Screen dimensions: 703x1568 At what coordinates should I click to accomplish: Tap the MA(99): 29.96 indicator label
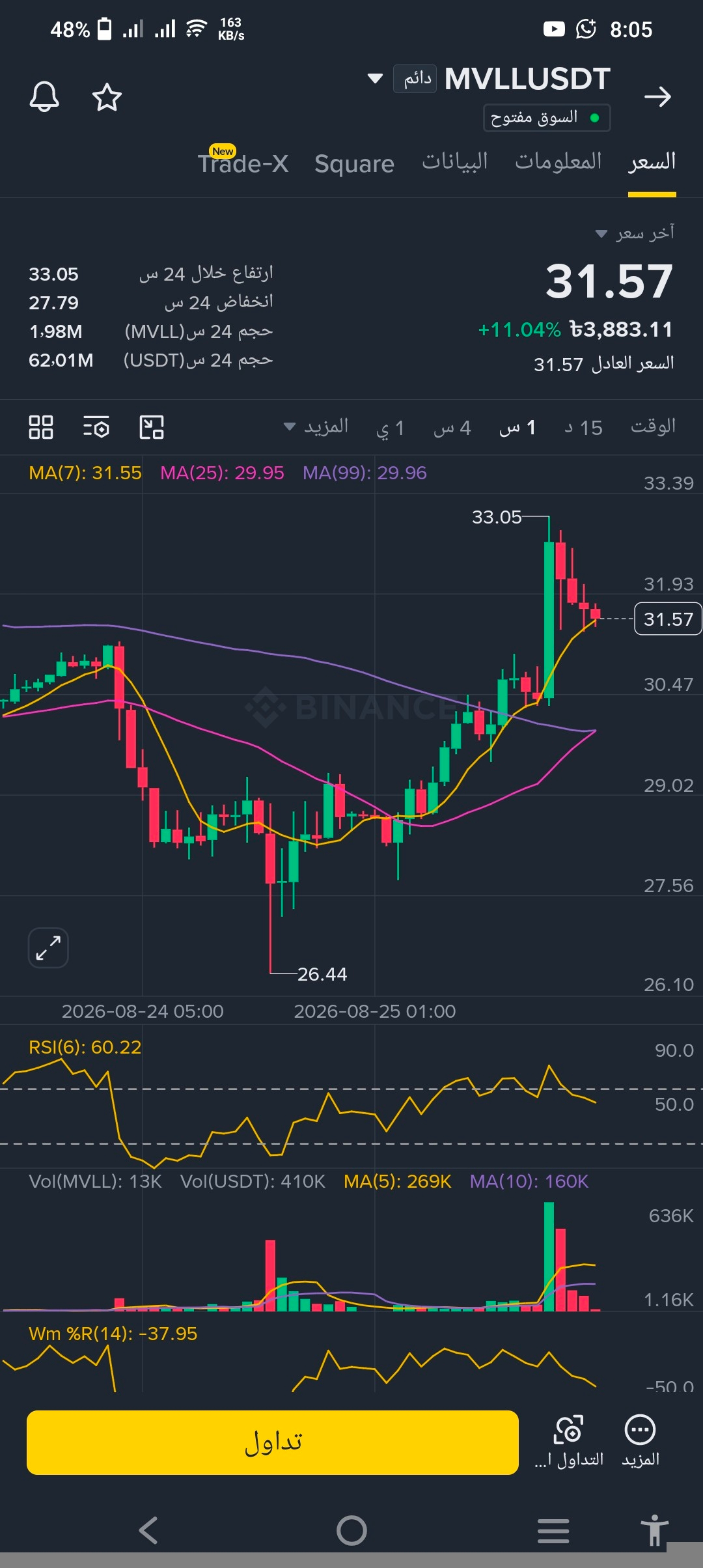coord(365,473)
